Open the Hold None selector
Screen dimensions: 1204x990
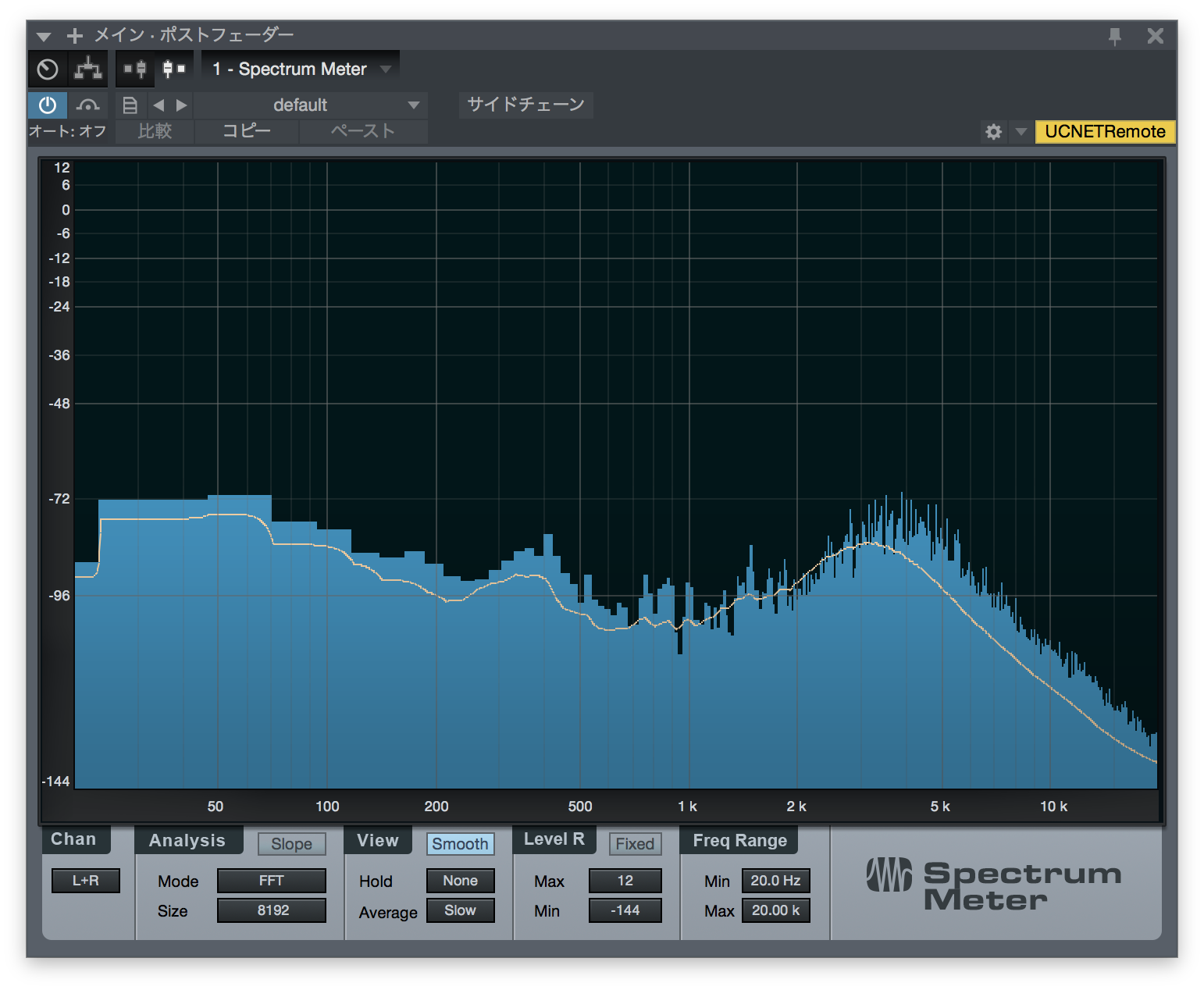point(460,881)
